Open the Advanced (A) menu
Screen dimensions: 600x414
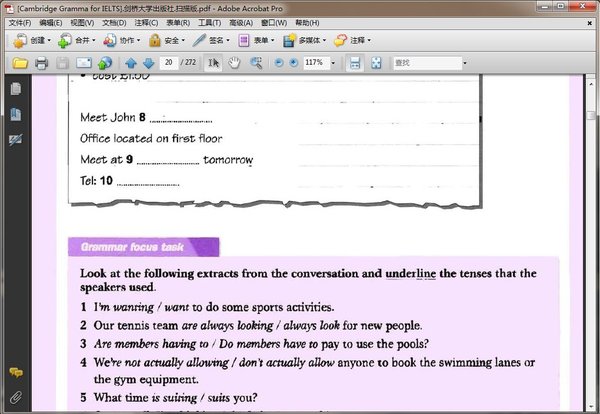coord(241,23)
